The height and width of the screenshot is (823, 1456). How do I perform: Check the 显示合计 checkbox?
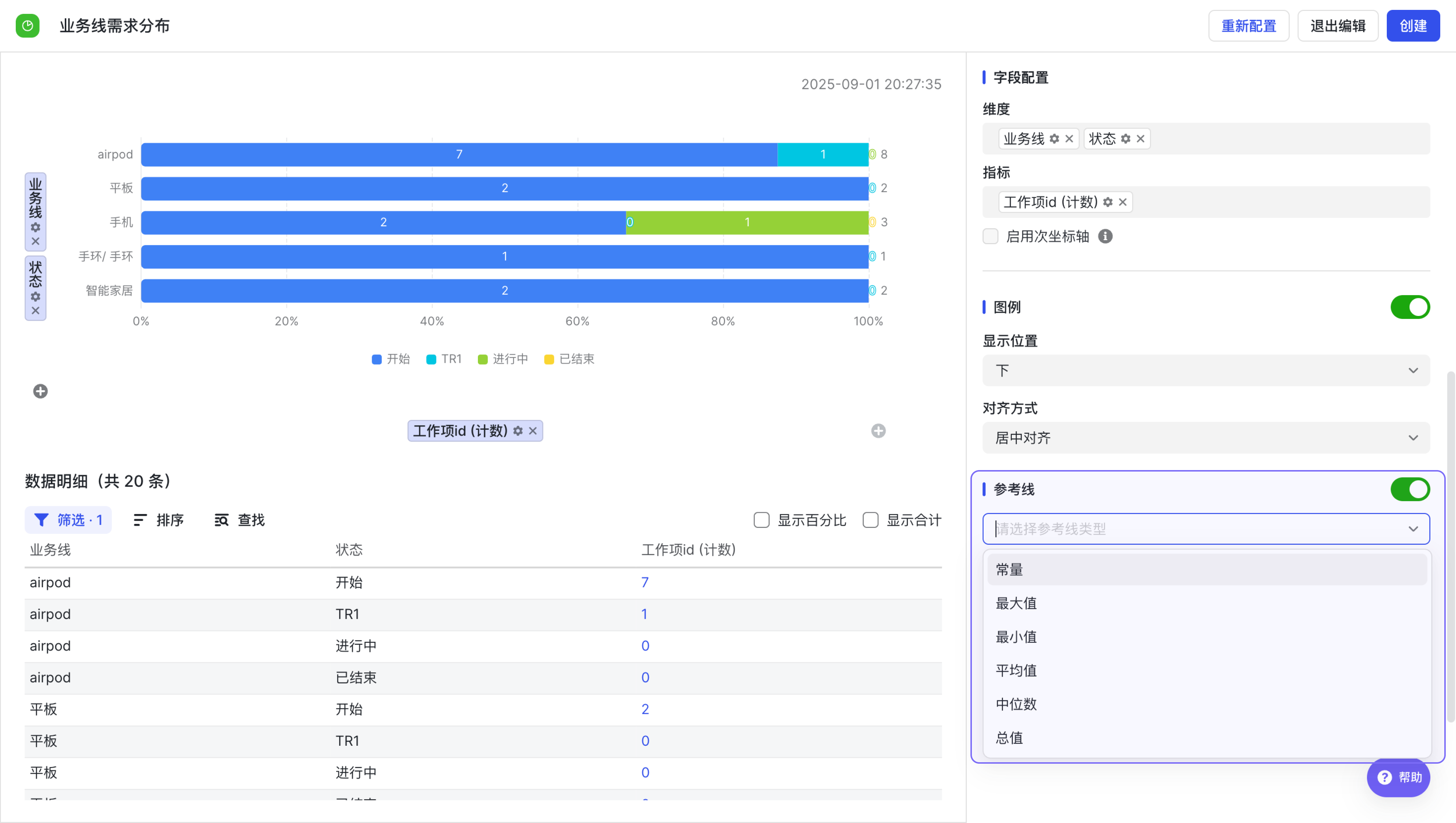coord(870,520)
